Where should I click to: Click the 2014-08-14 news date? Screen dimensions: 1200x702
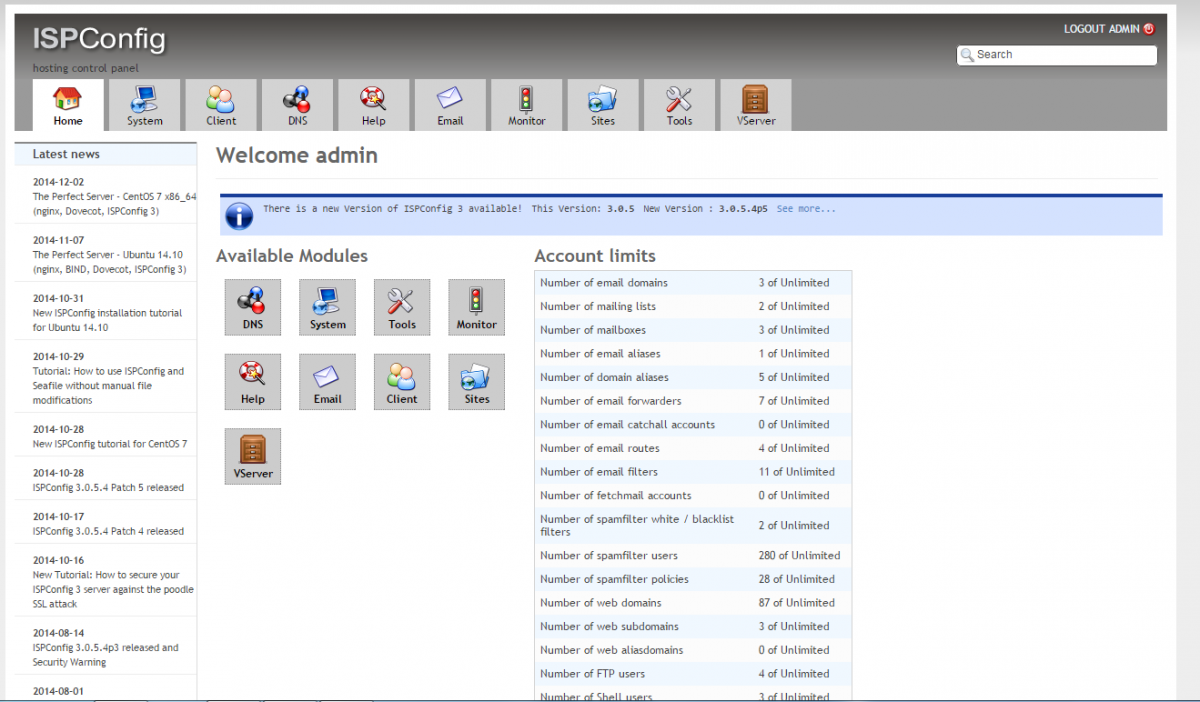[x=58, y=634]
